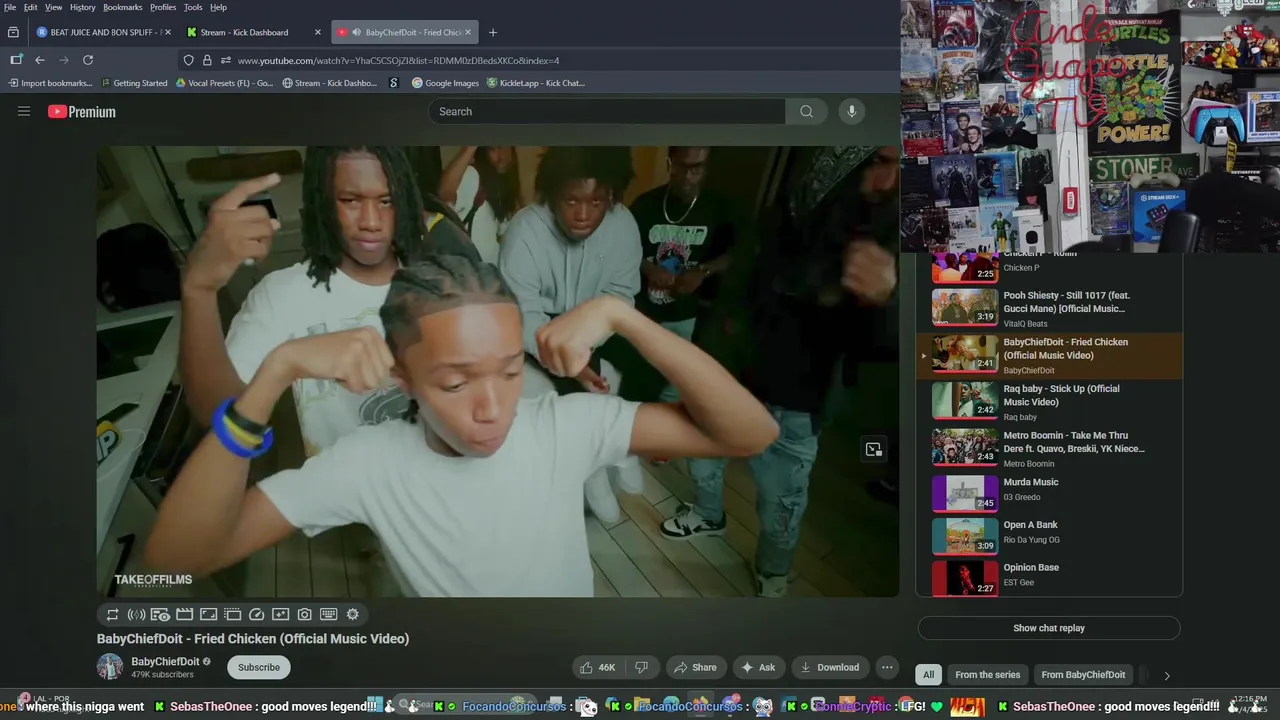This screenshot has width=1280, height=720.
Task: Open the Tools menu
Action: [193, 7]
